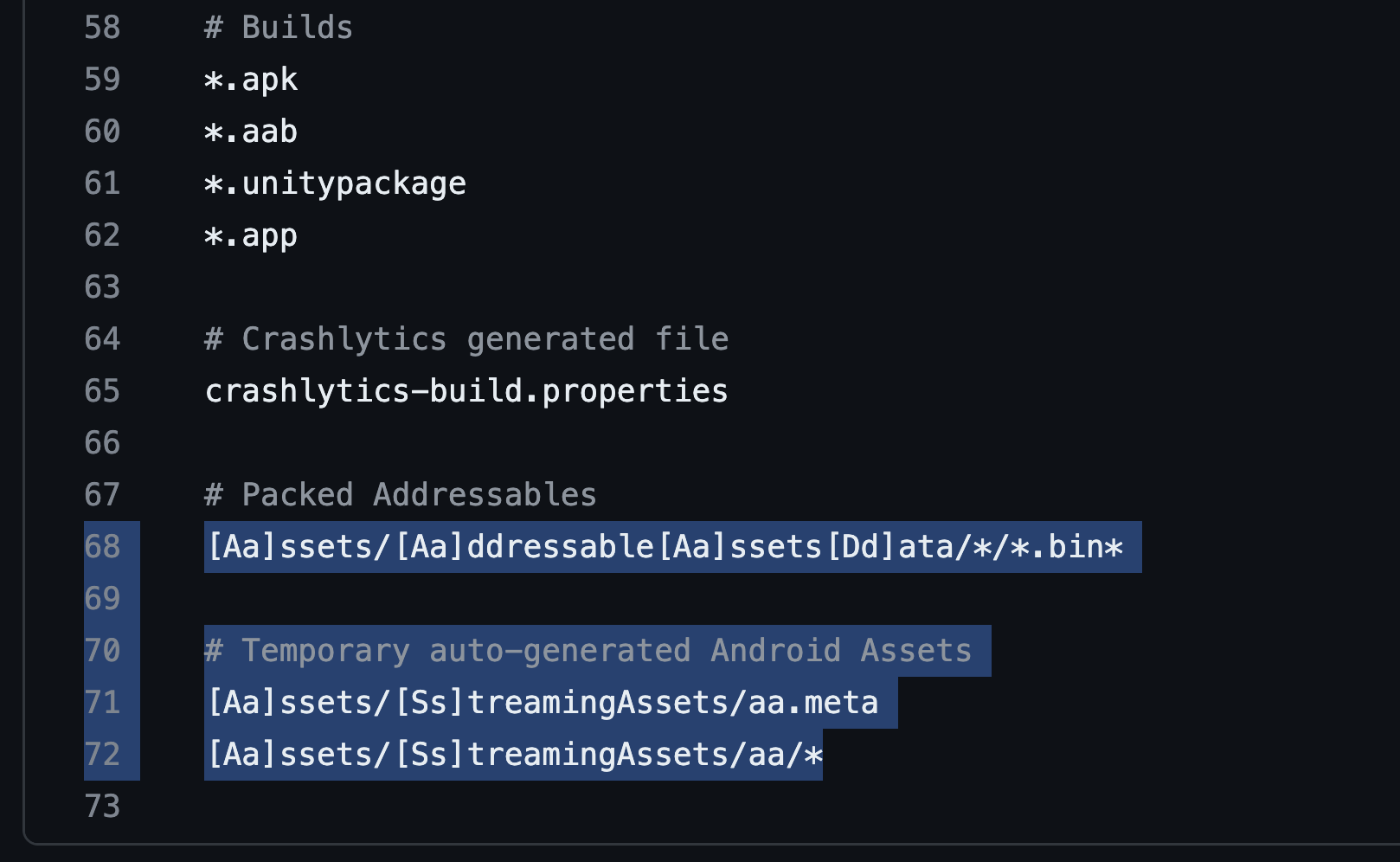This screenshot has width=1400, height=862.
Task: Select line number 59 in gutter
Action: coord(102,80)
